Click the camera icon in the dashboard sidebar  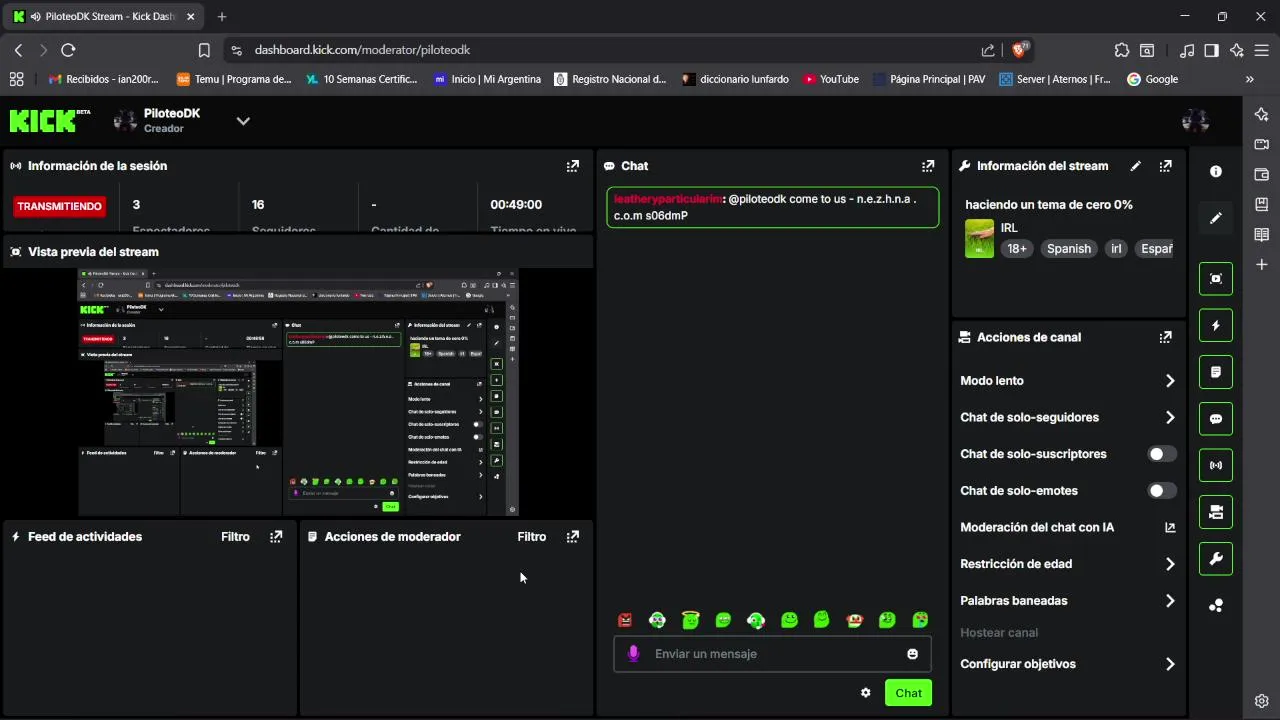(1216, 512)
